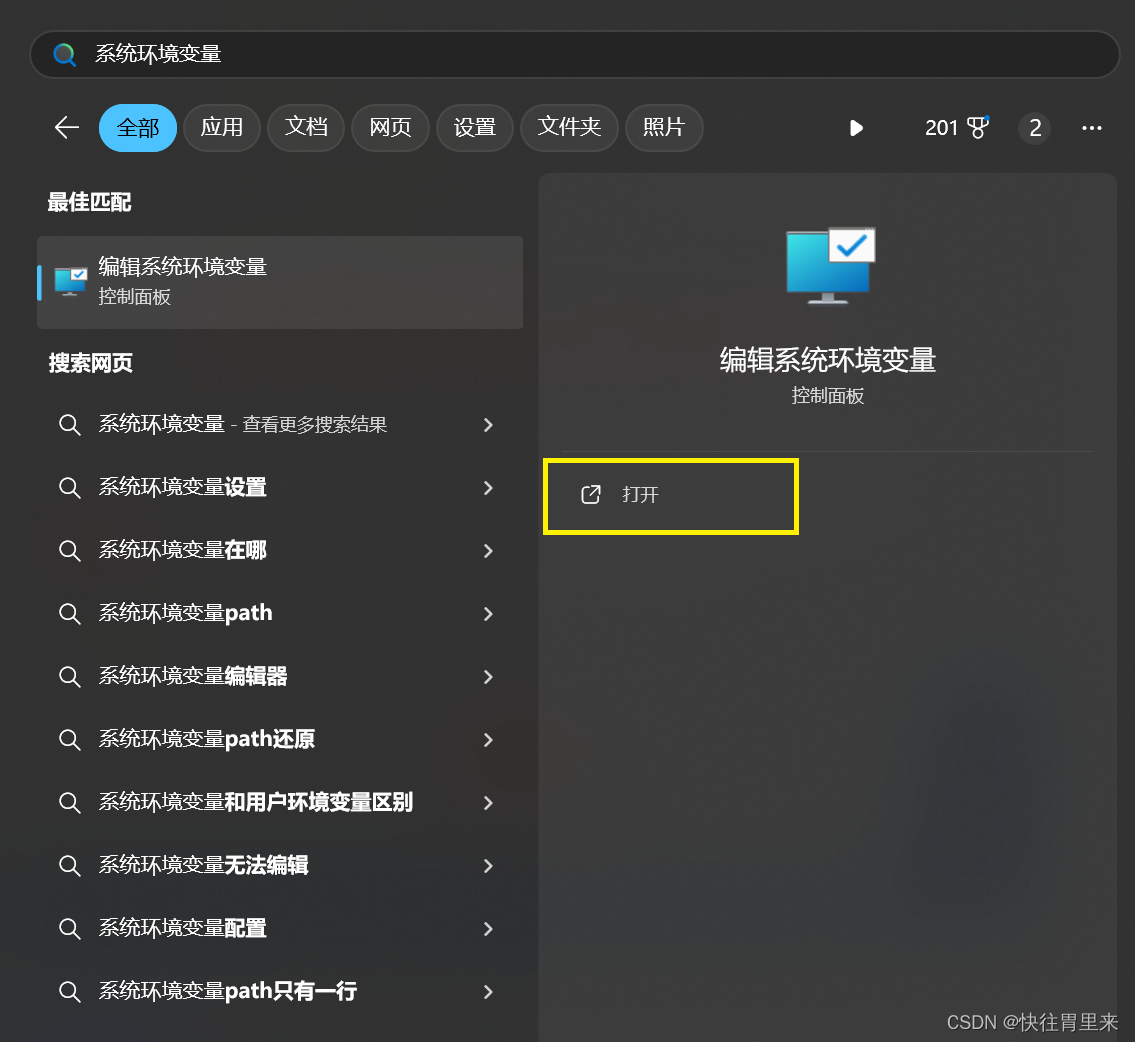
Task: Expand chevron for path只有一行 row
Action: pos(489,991)
